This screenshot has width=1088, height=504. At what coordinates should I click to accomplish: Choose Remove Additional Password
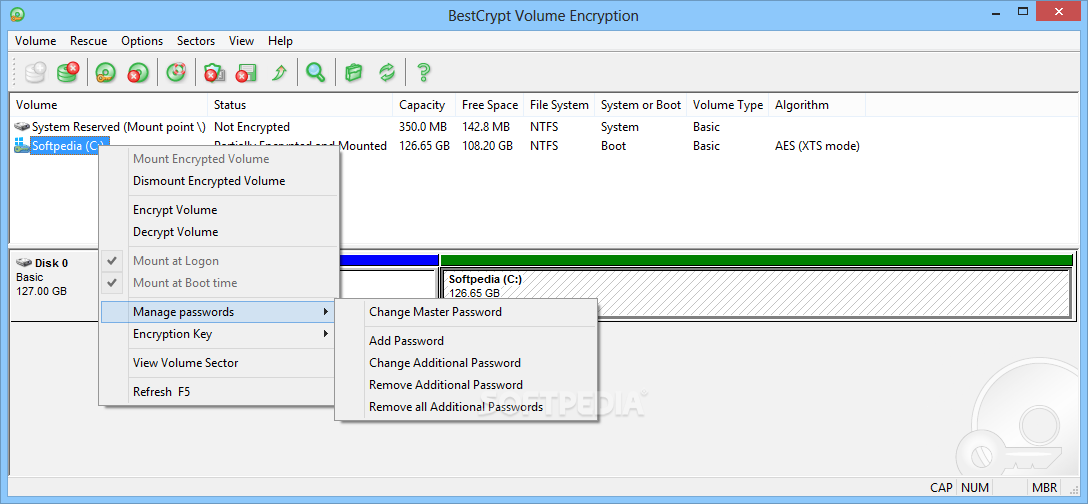(x=466, y=385)
